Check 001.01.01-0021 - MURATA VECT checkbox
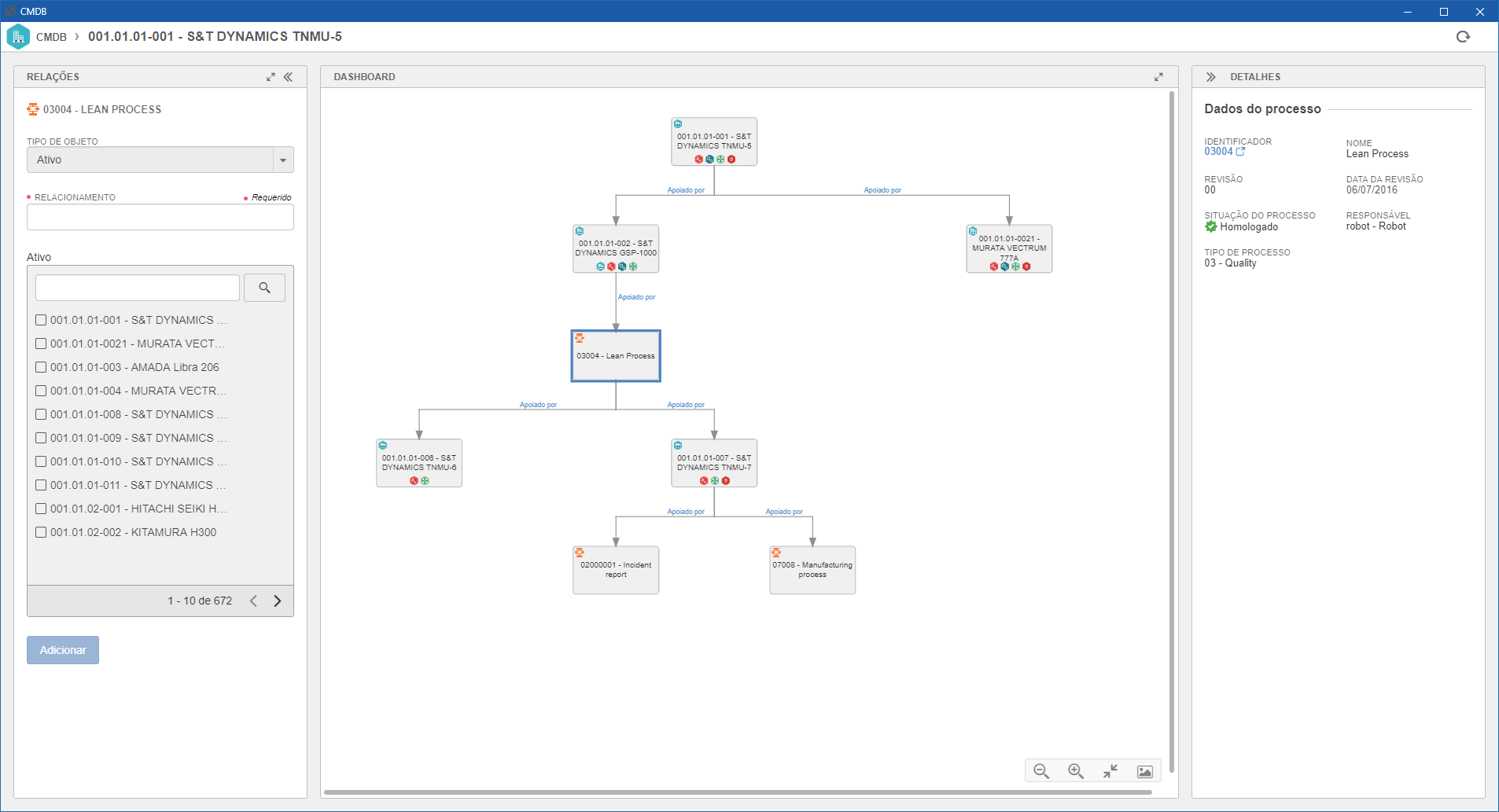This screenshot has height=812, width=1499. pos(41,344)
